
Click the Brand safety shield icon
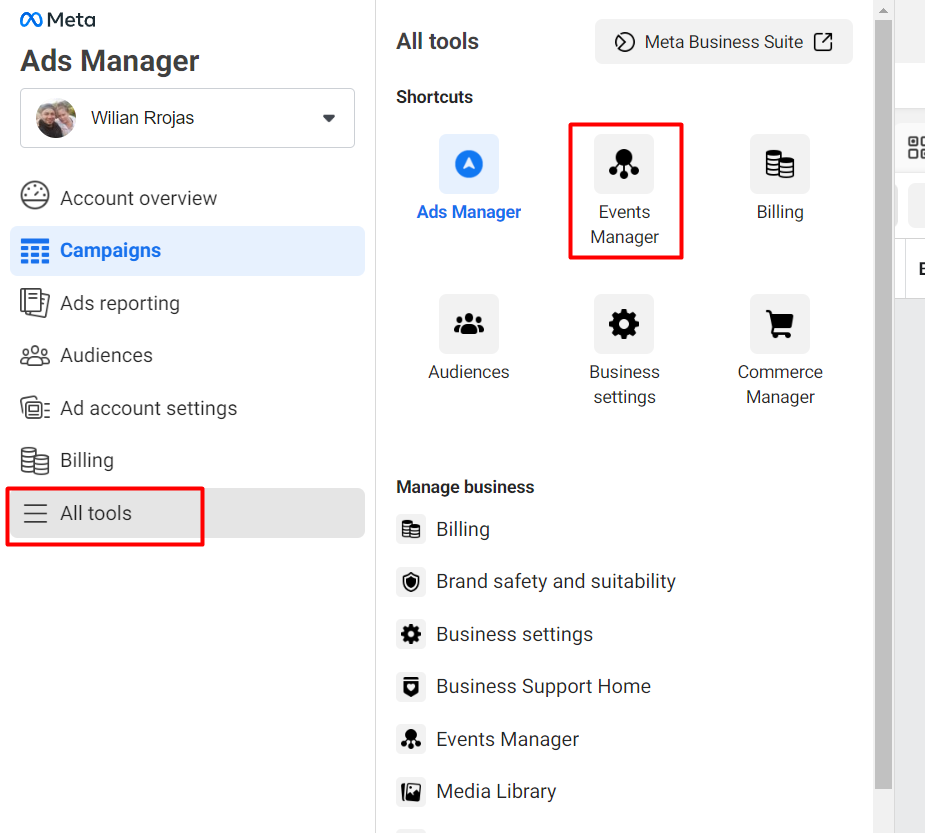coord(411,582)
